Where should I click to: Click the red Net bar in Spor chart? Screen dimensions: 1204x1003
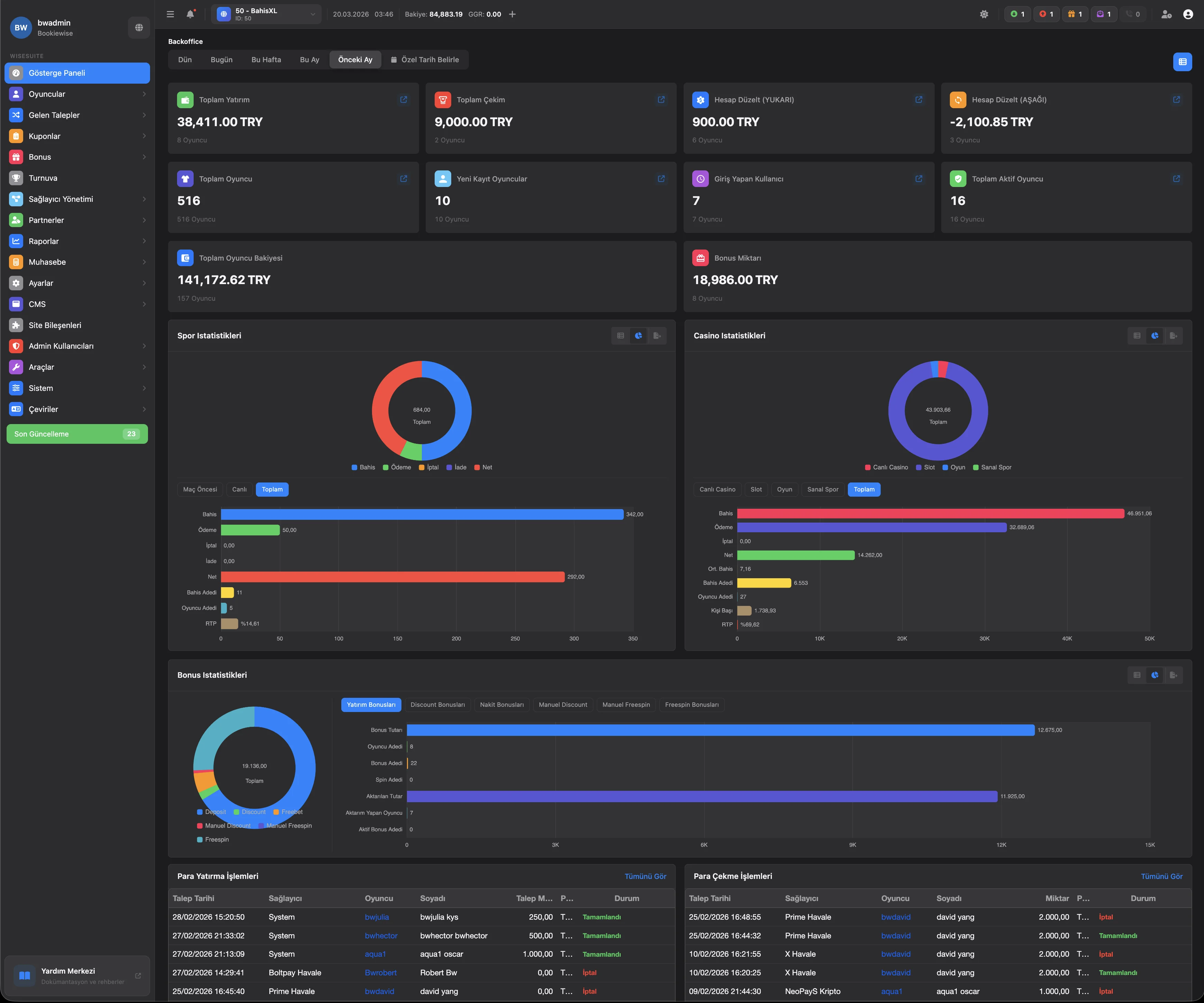tap(392, 577)
